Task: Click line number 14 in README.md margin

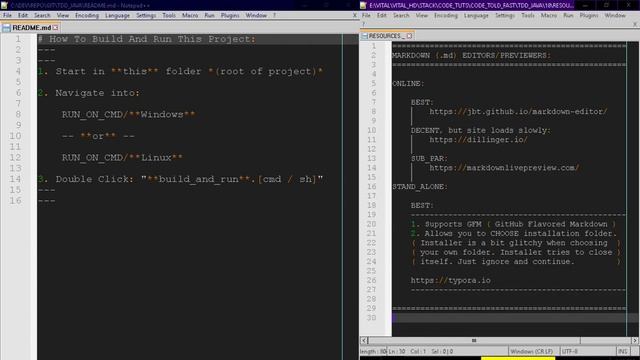Action: 16,179
